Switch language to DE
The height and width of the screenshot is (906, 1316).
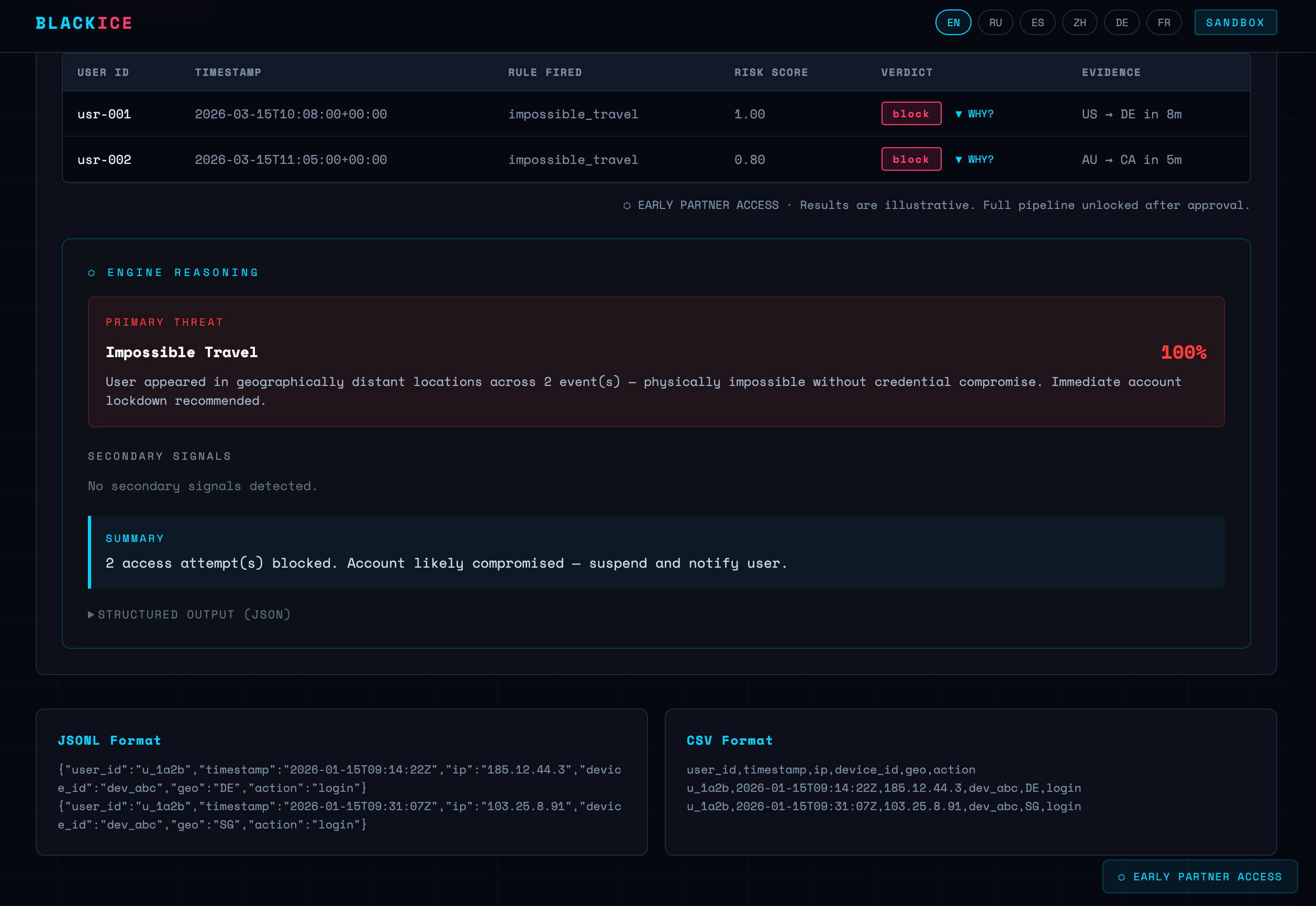1121,23
